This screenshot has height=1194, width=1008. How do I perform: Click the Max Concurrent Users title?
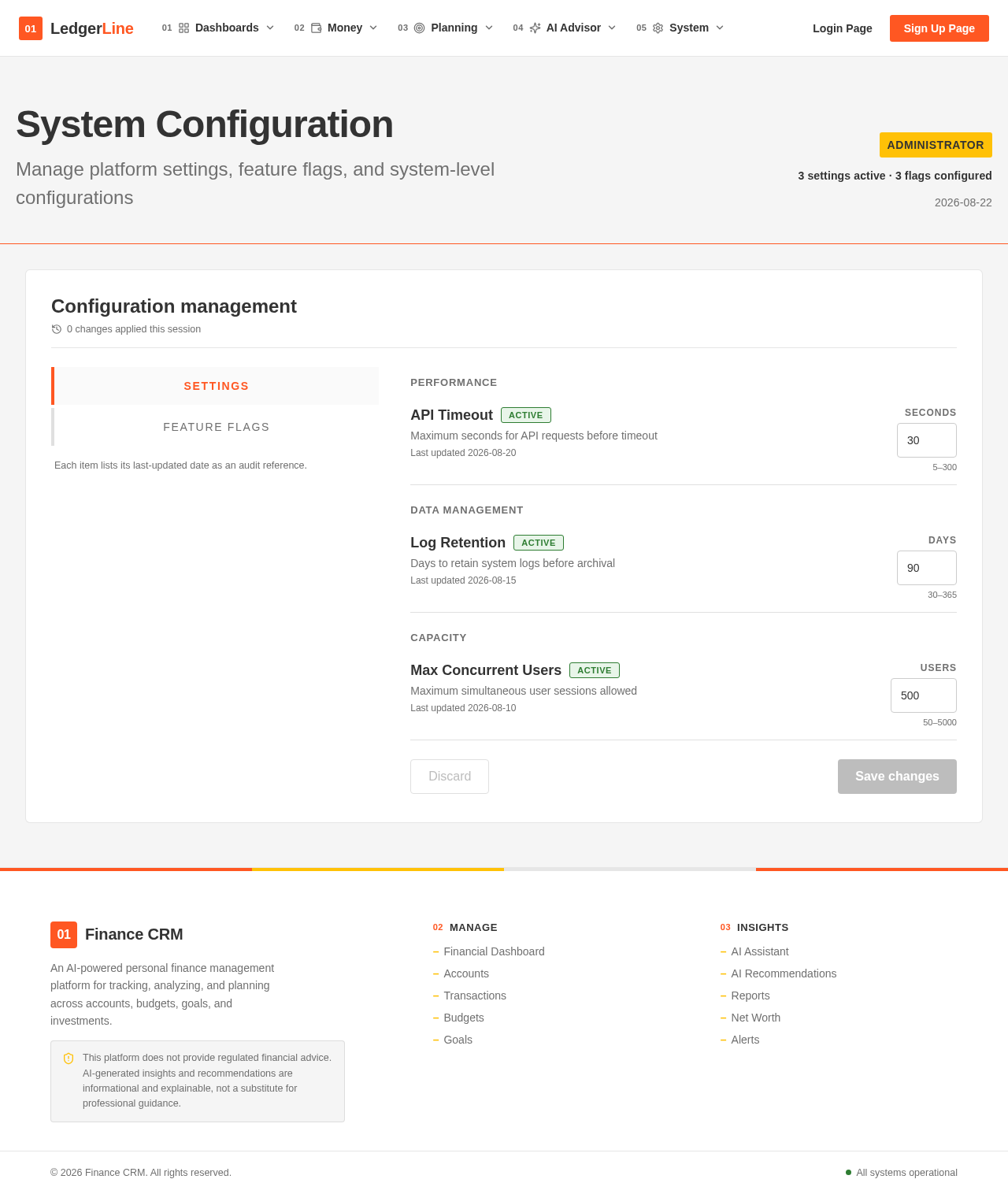point(486,670)
